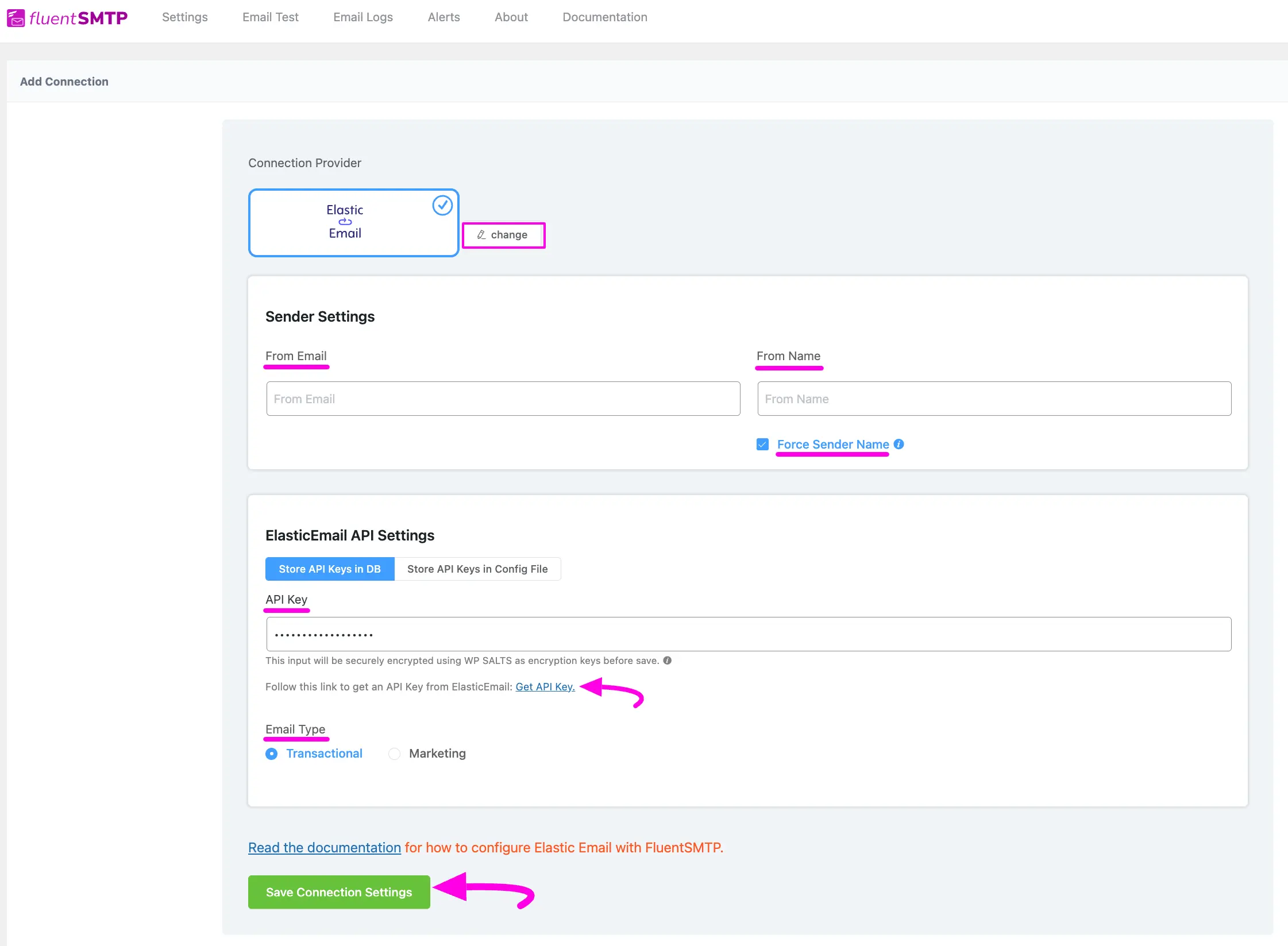The image size is (1288, 946).
Task: Click the Force Sender Name label
Action: click(833, 444)
